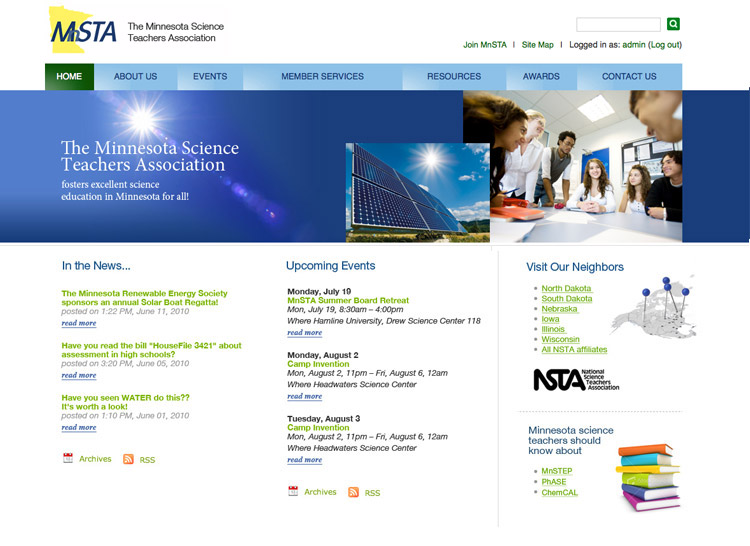Screen dimensions: 750x546
Task: Click the Monday, July 19 date text
Action: tap(319, 291)
